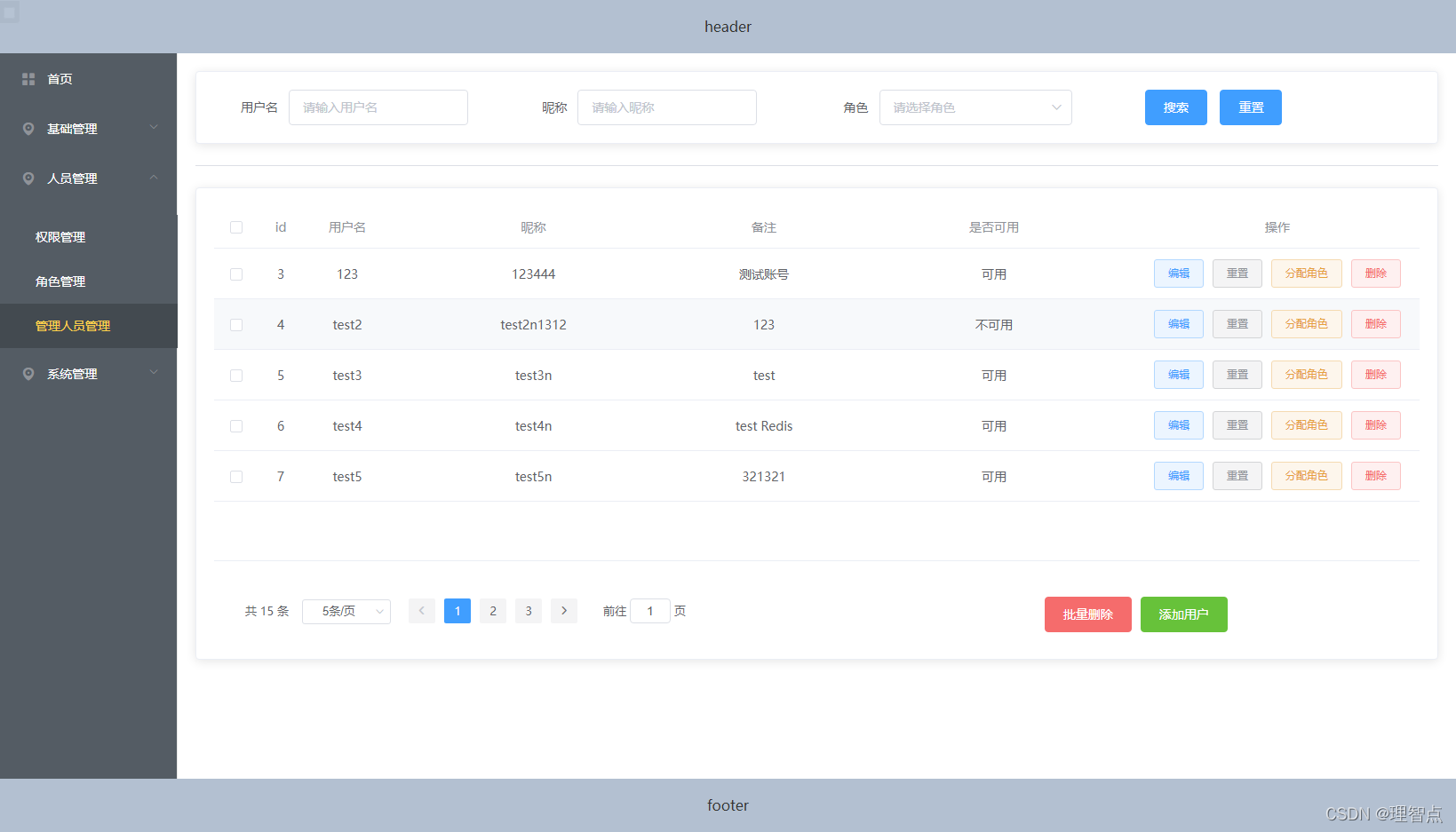Go to next page with right arrow
1456x832 pixels.
(564, 611)
